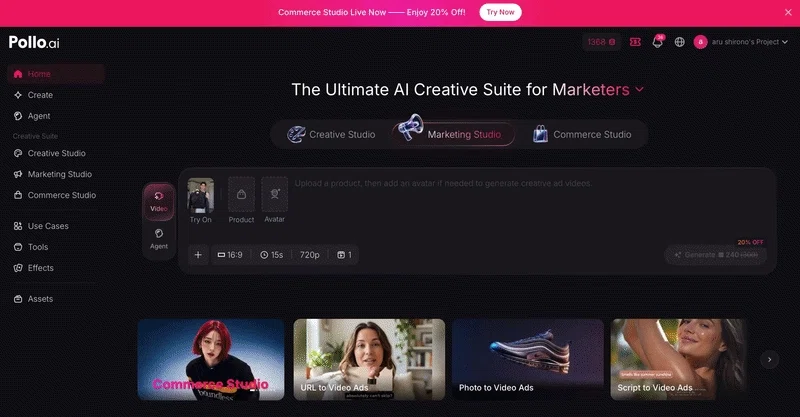This screenshot has height=417, width=800.
Task: Click the Generate button
Action: (x=716, y=255)
